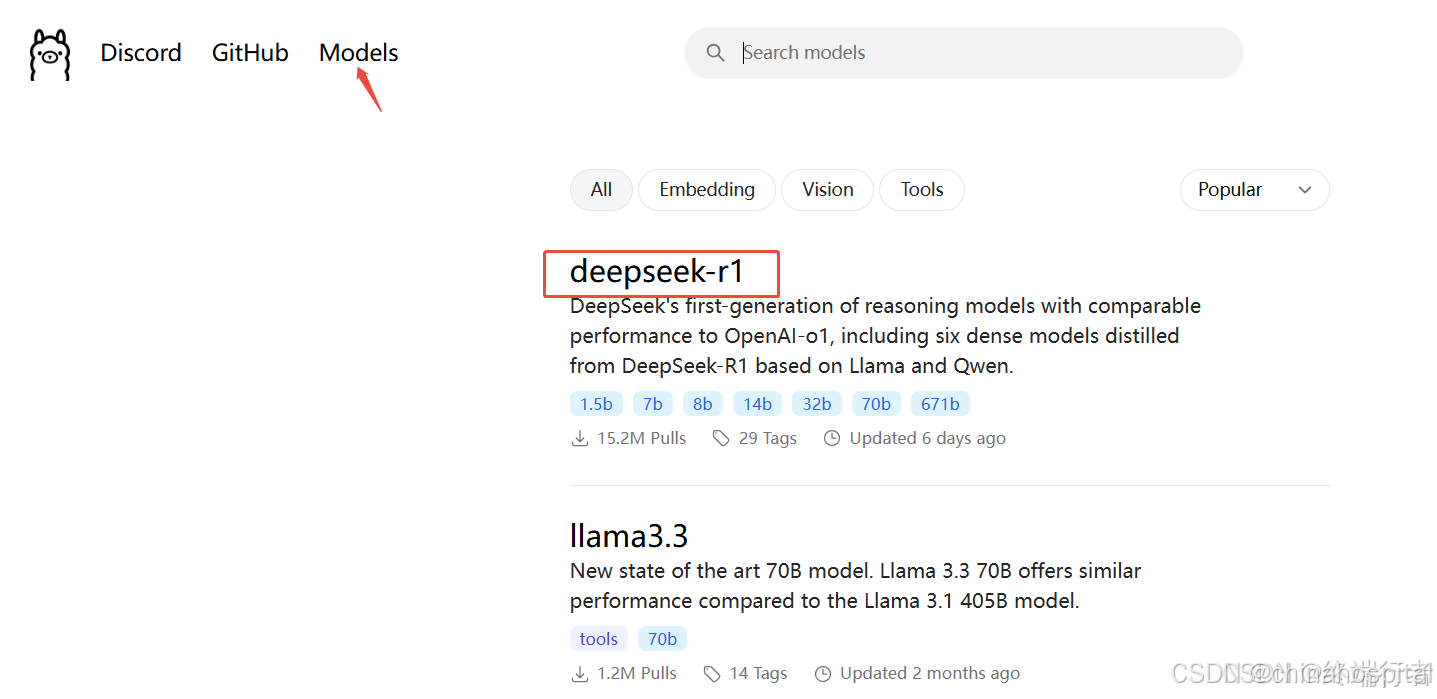Select the 70b tag under deepseek-r1

(x=876, y=404)
